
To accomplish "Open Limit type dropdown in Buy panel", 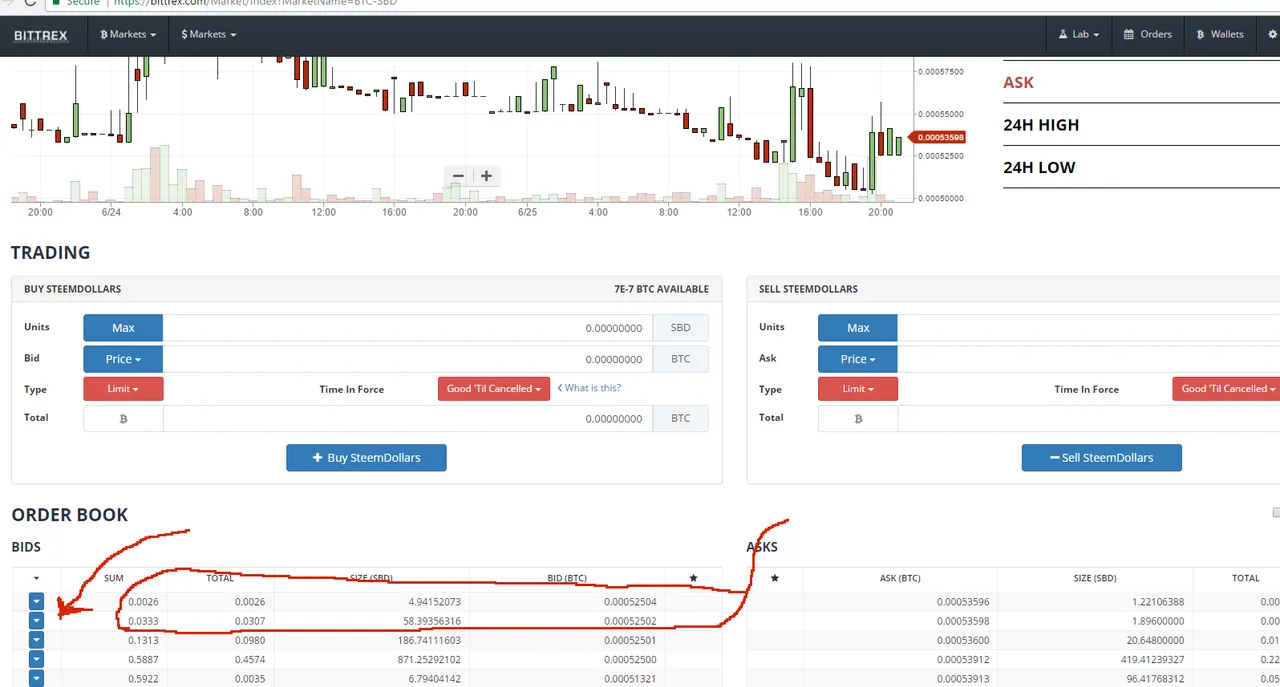I will tap(123, 389).
